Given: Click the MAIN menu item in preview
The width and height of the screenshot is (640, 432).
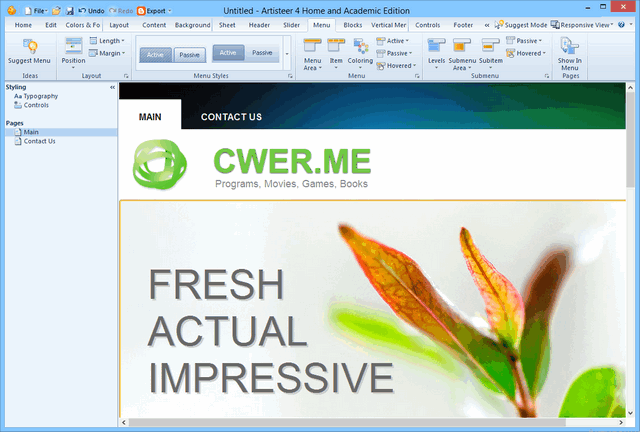Looking at the screenshot, I should click(150, 116).
